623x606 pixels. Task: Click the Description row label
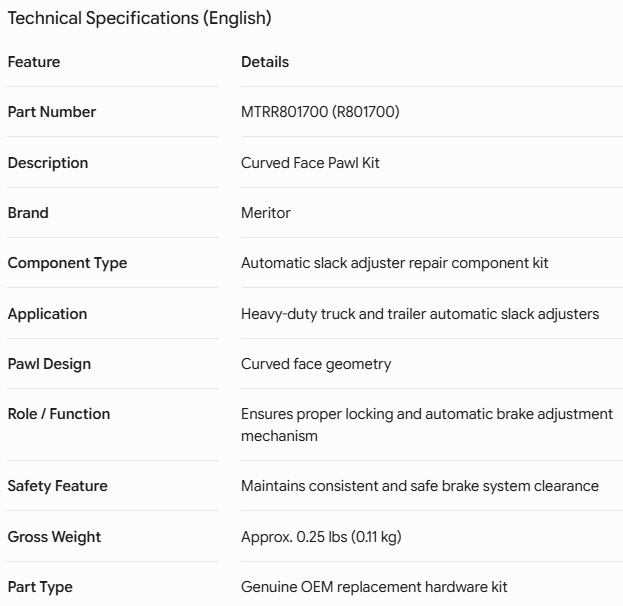click(48, 163)
